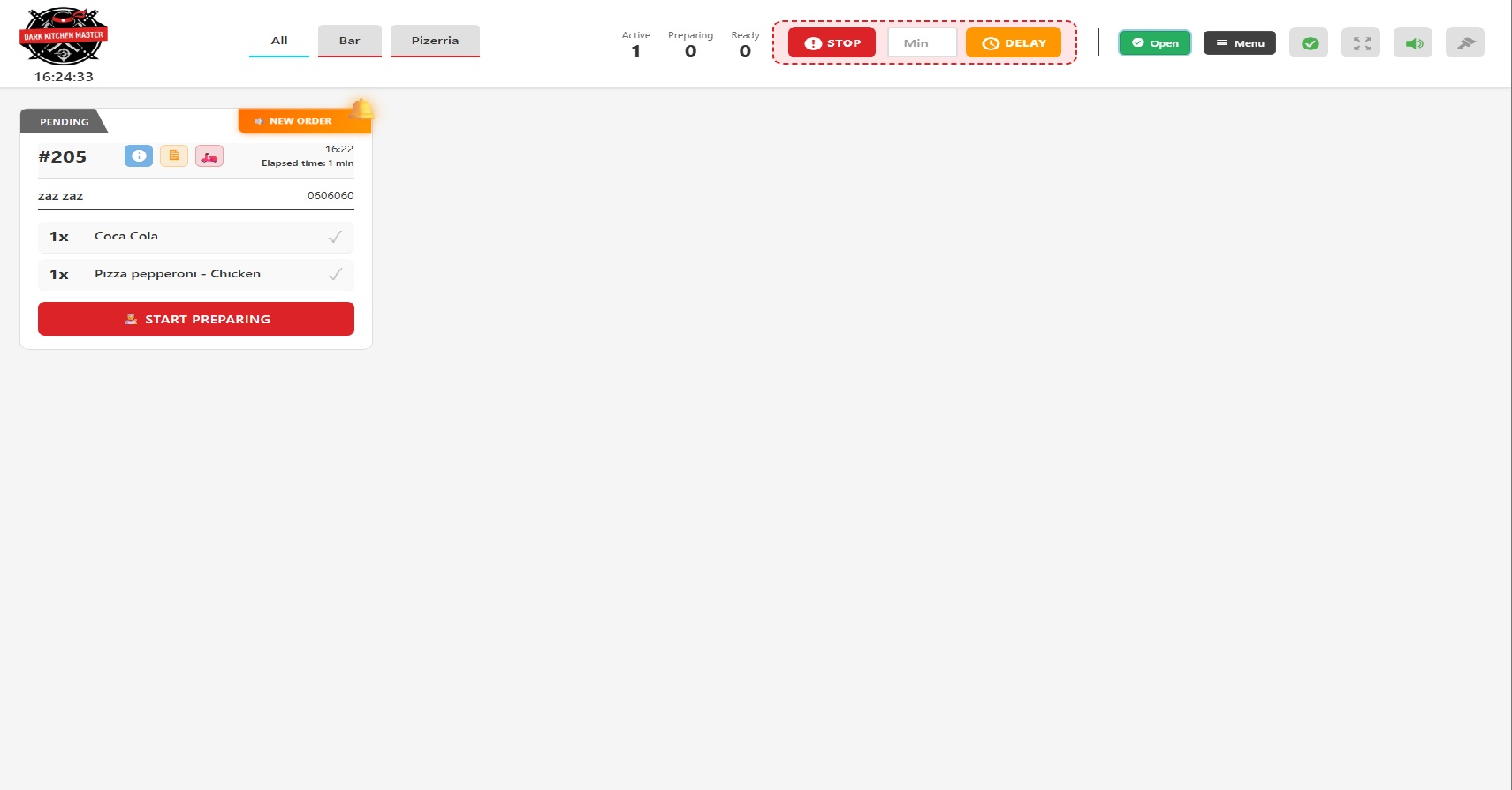The height and width of the screenshot is (790, 1512).
Task: Click the NEW ORDER banner
Action: click(x=305, y=121)
